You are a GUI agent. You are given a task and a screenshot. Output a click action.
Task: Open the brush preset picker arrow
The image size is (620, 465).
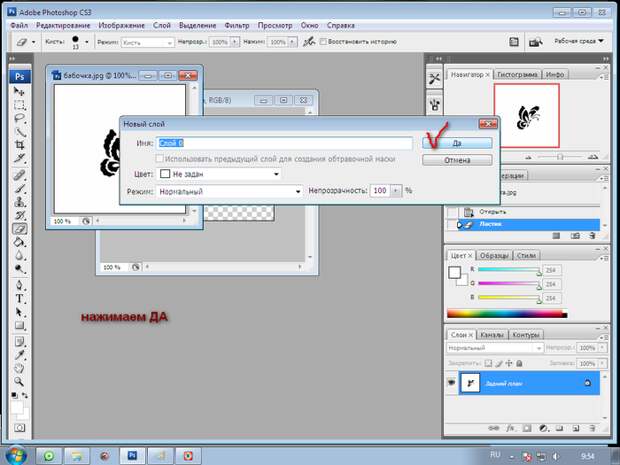[x=87, y=42]
